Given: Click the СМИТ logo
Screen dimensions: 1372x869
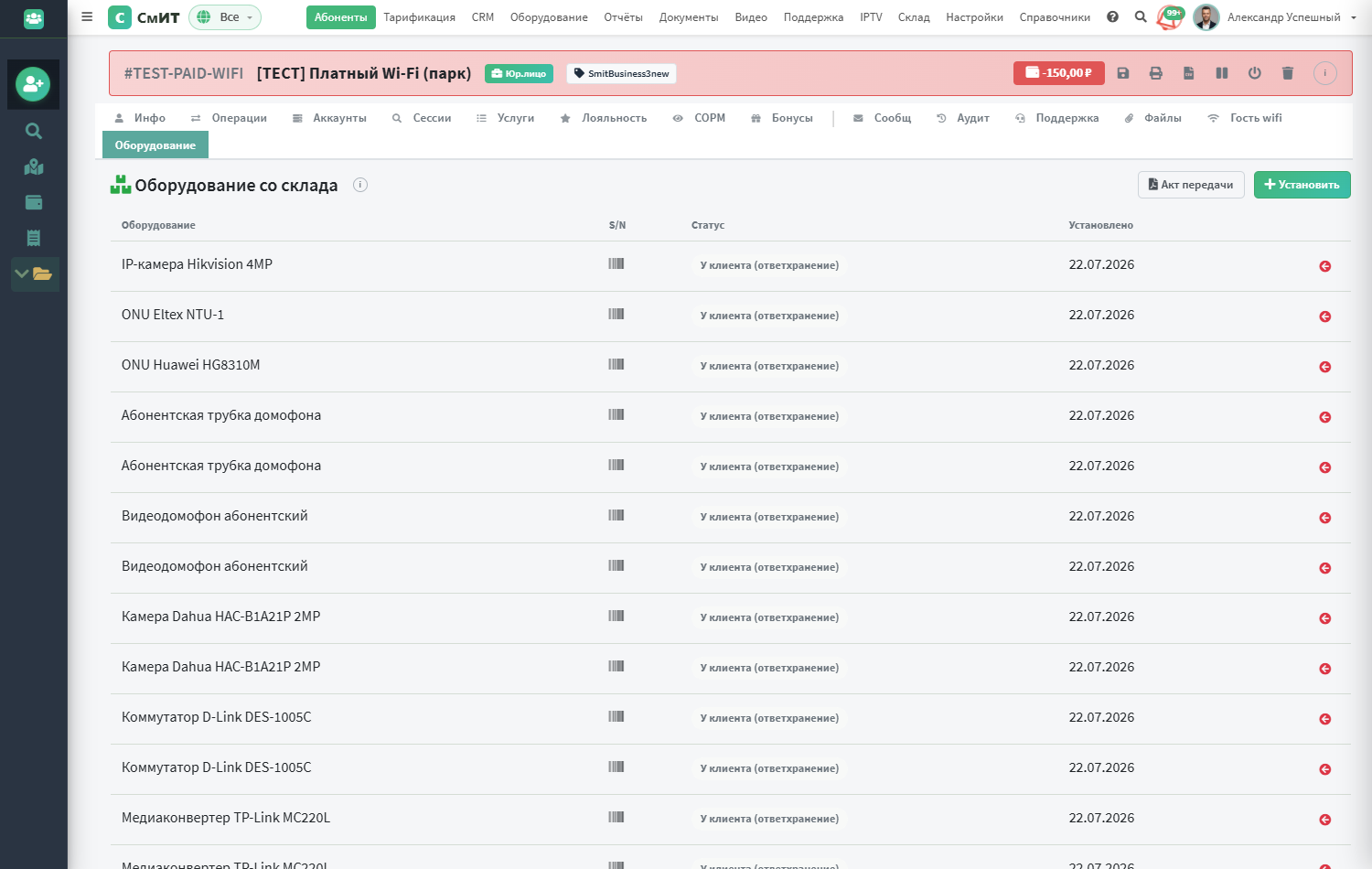Looking at the screenshot, I should 144,17.
